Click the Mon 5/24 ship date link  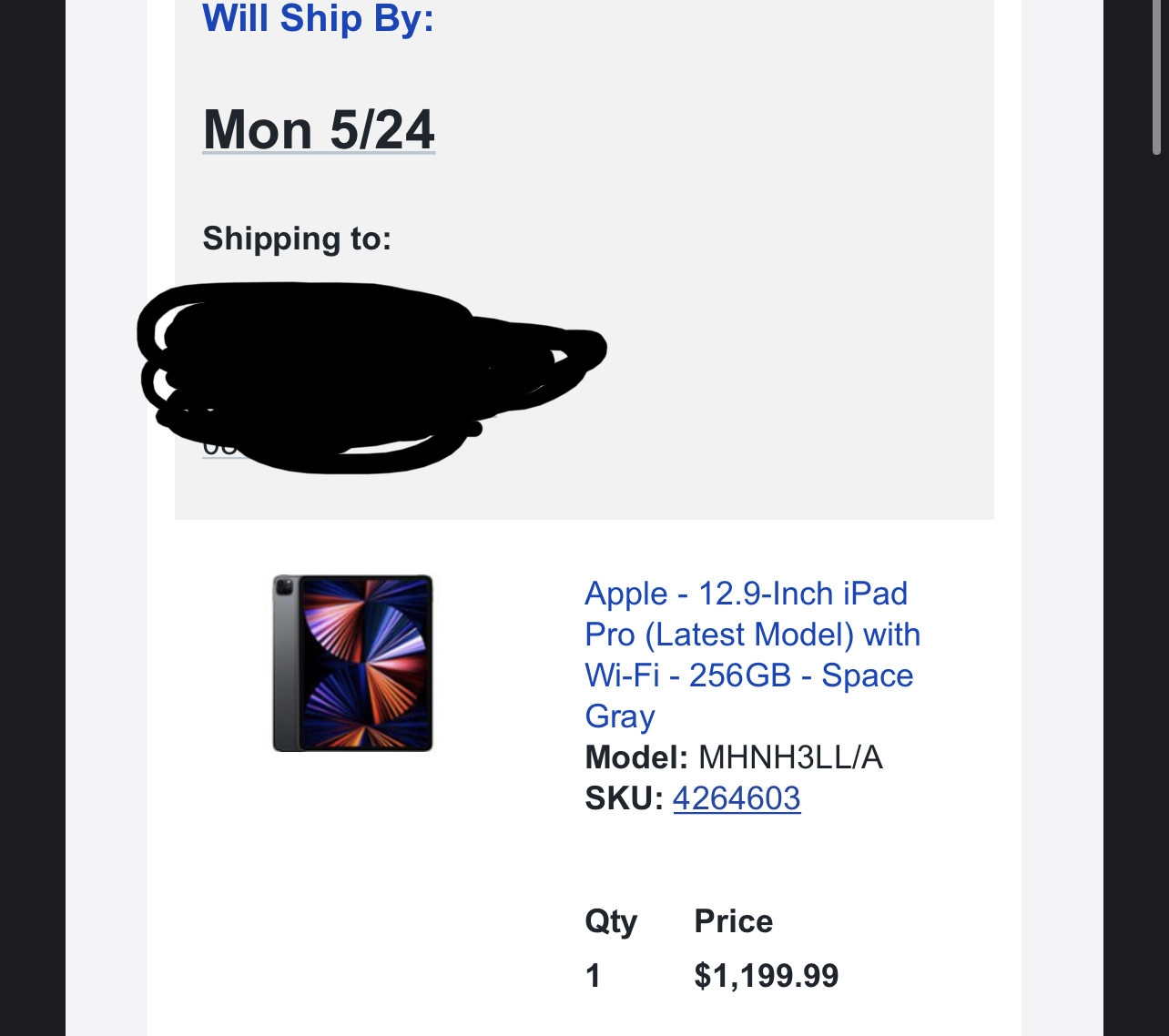point(319,130)
